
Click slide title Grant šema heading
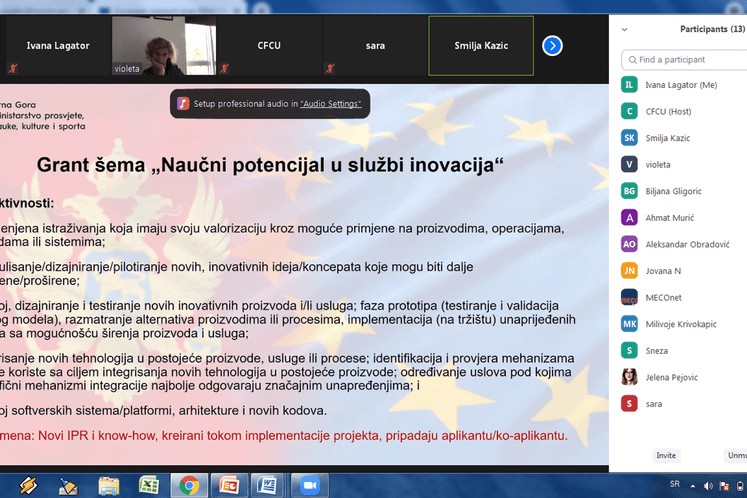coord(270,165)
